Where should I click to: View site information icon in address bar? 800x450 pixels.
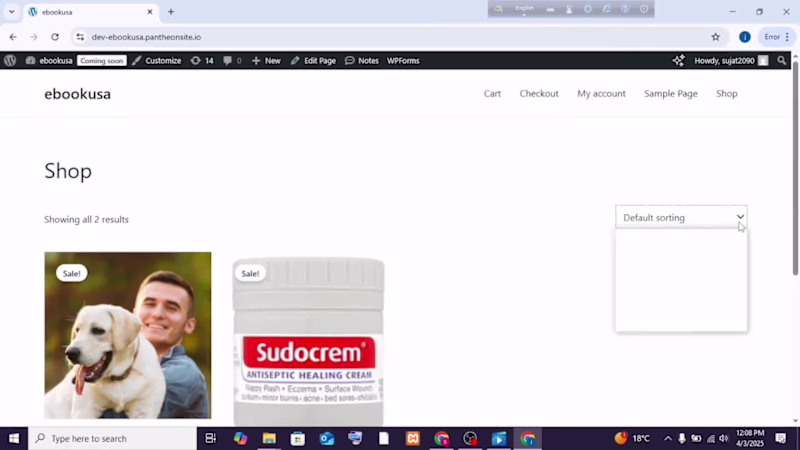[80, 37]
